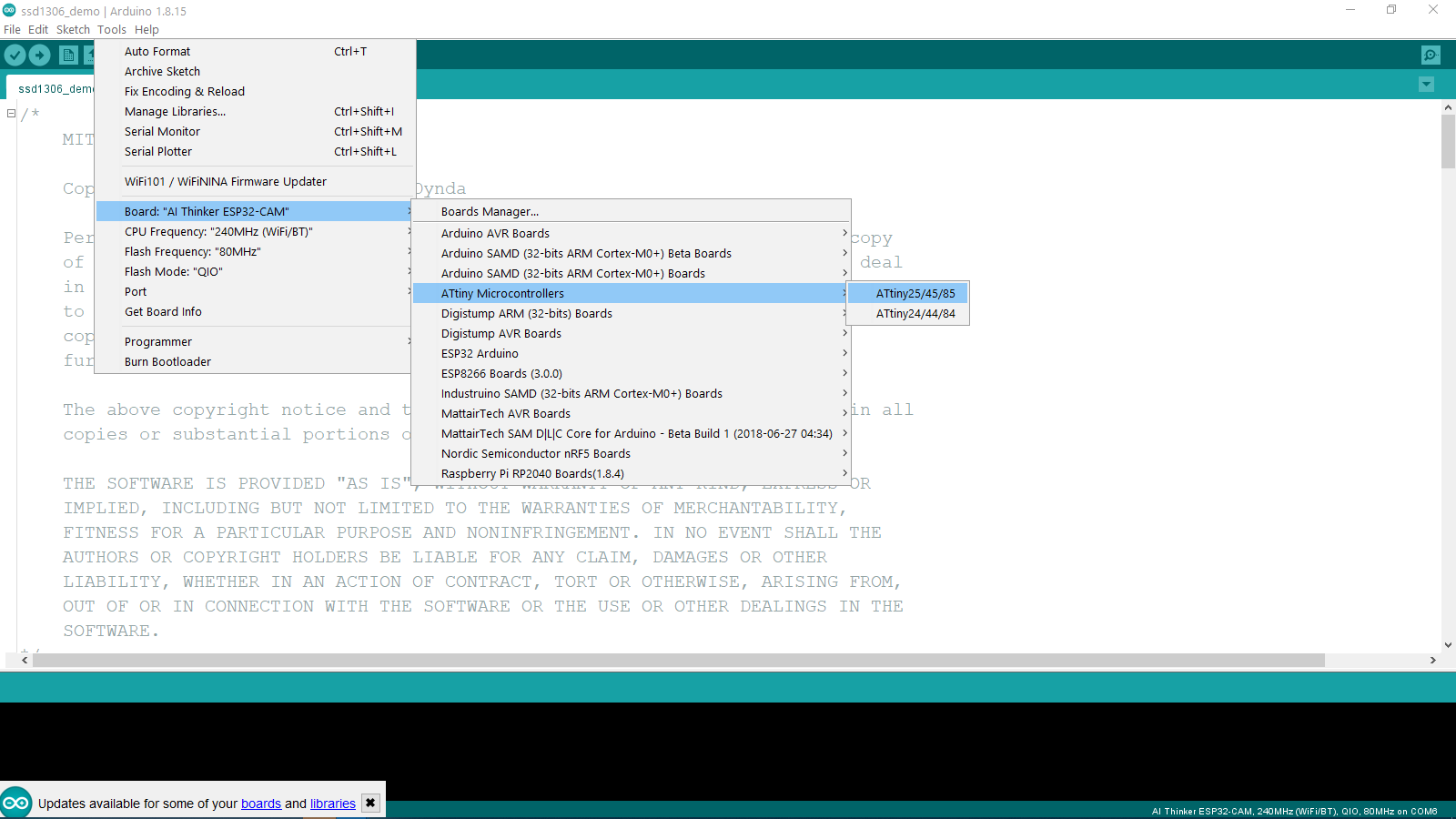Open Manage Libraries from the menu

[x=255, y=112]
